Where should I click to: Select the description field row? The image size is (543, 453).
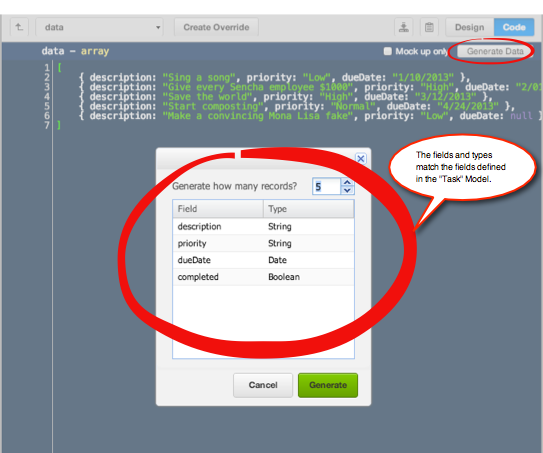(x=263, y=226)
